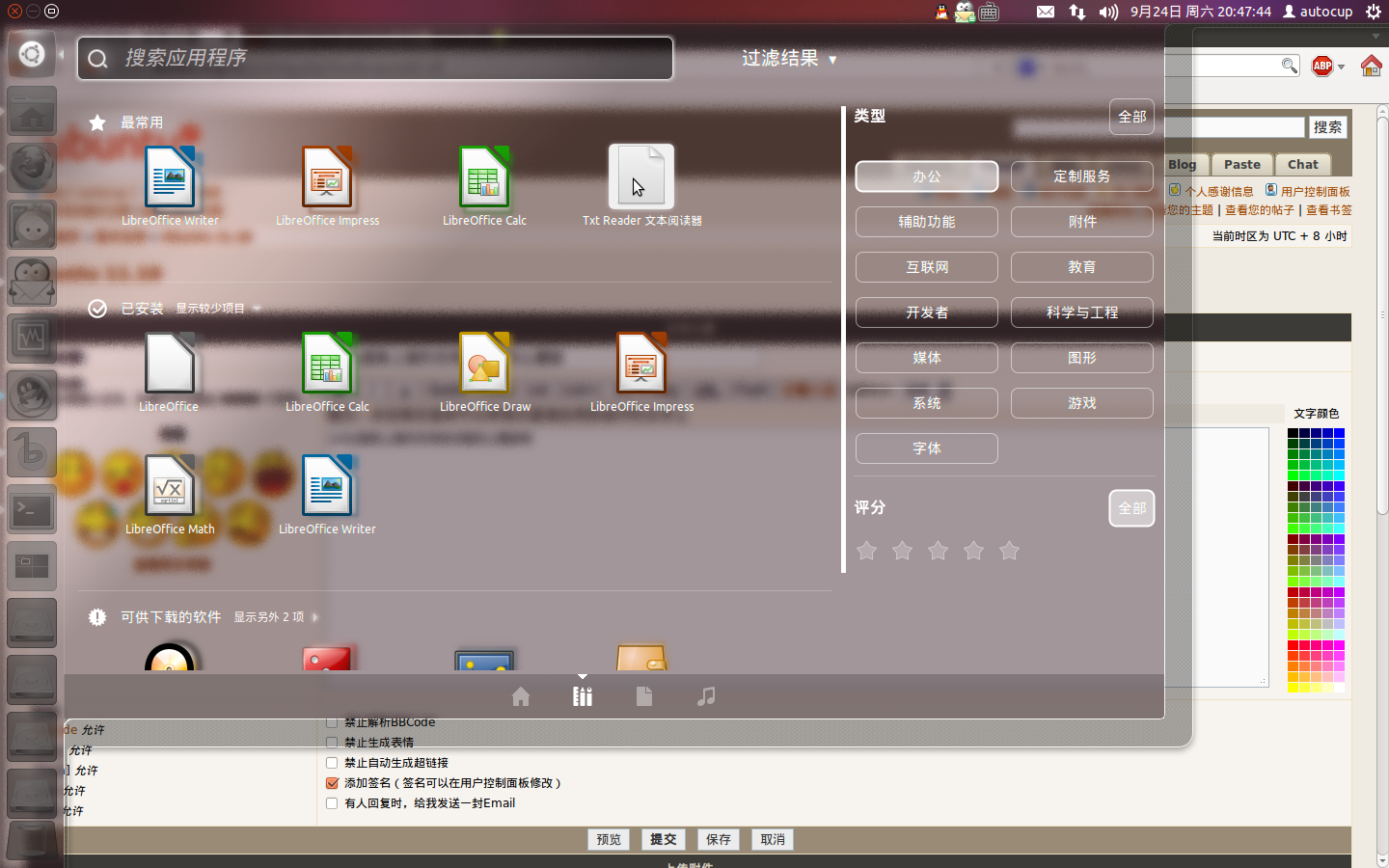Collapse 过滤结果 filter panel
Viewport: 1389px width, 868px height.
pos(788,59)
